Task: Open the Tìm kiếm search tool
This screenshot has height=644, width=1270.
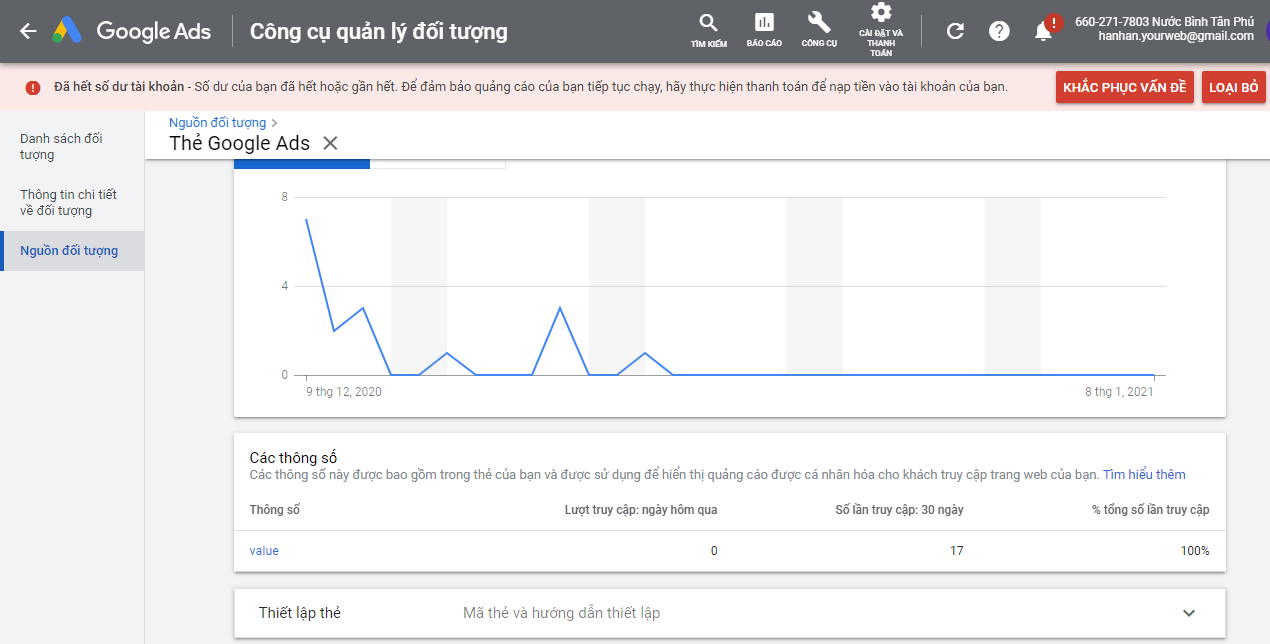Action: (x=708, y=30)
